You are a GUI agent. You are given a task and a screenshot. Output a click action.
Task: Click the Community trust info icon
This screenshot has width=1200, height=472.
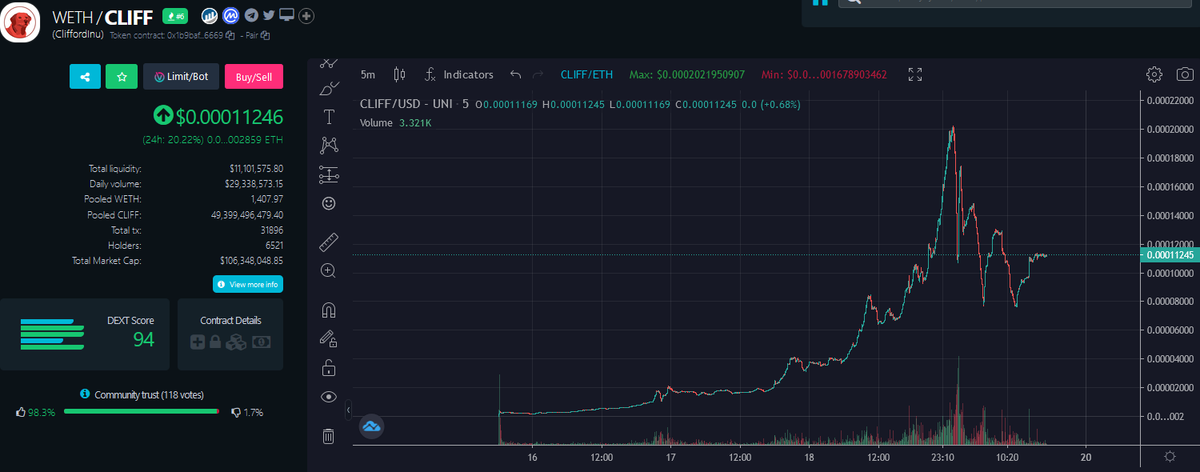click(85, 394)
